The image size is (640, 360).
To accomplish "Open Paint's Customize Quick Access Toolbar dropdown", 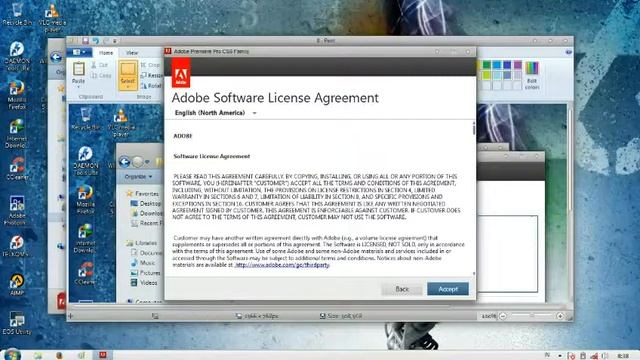I will (115, 41).
